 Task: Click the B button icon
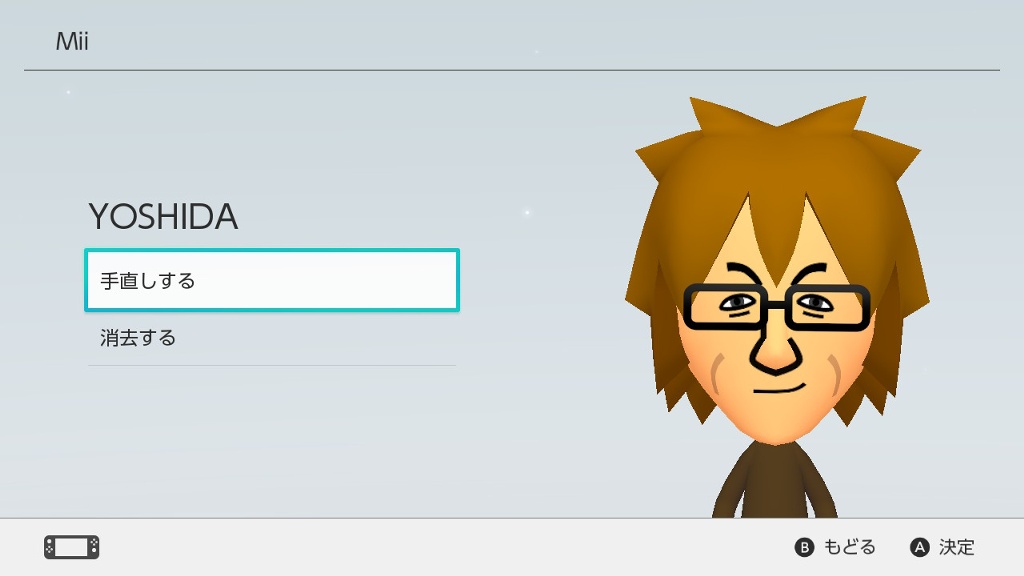click(x=804, y=547)
